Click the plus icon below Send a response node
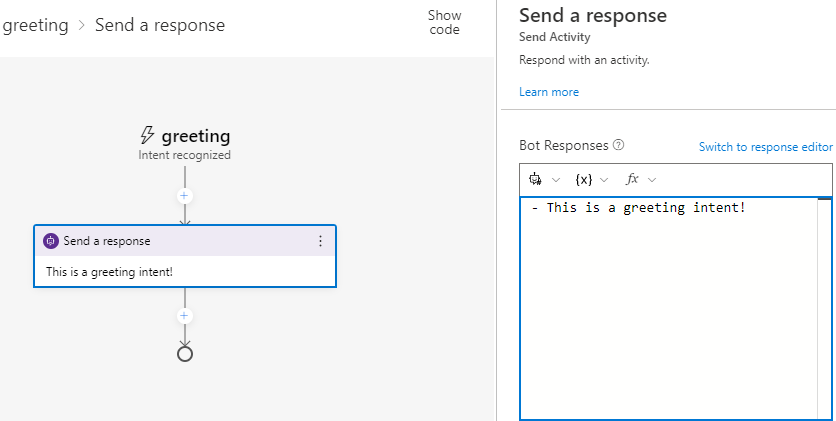Viewport: 836px width, 421px height. (184, 316)
